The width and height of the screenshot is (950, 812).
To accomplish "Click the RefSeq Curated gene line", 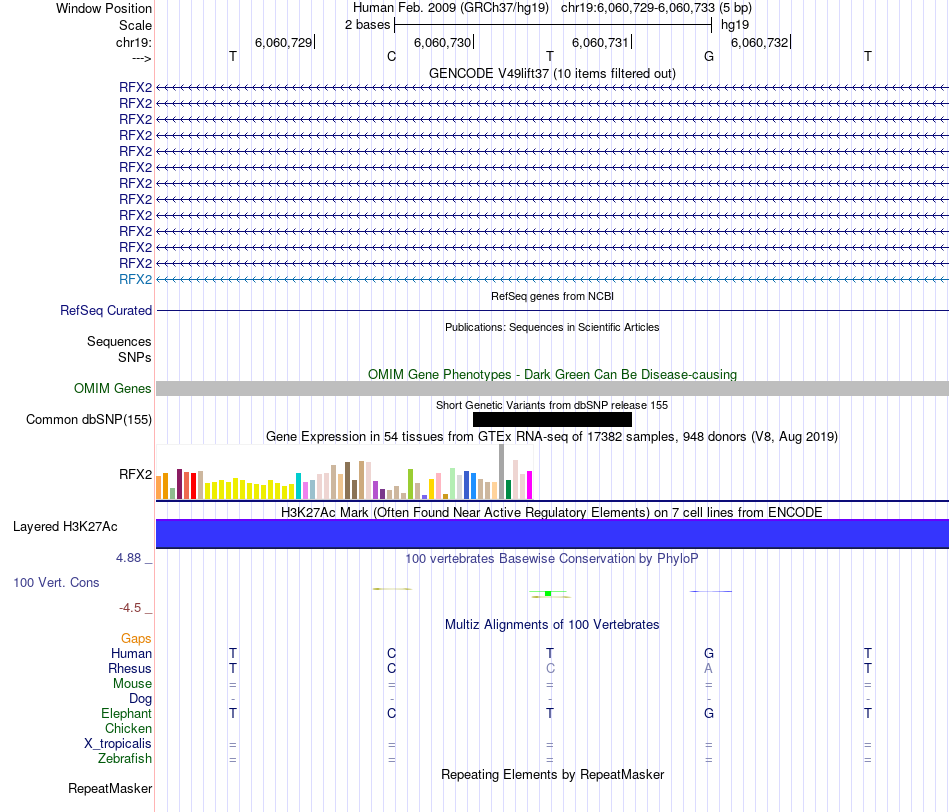I will point(552,310).
